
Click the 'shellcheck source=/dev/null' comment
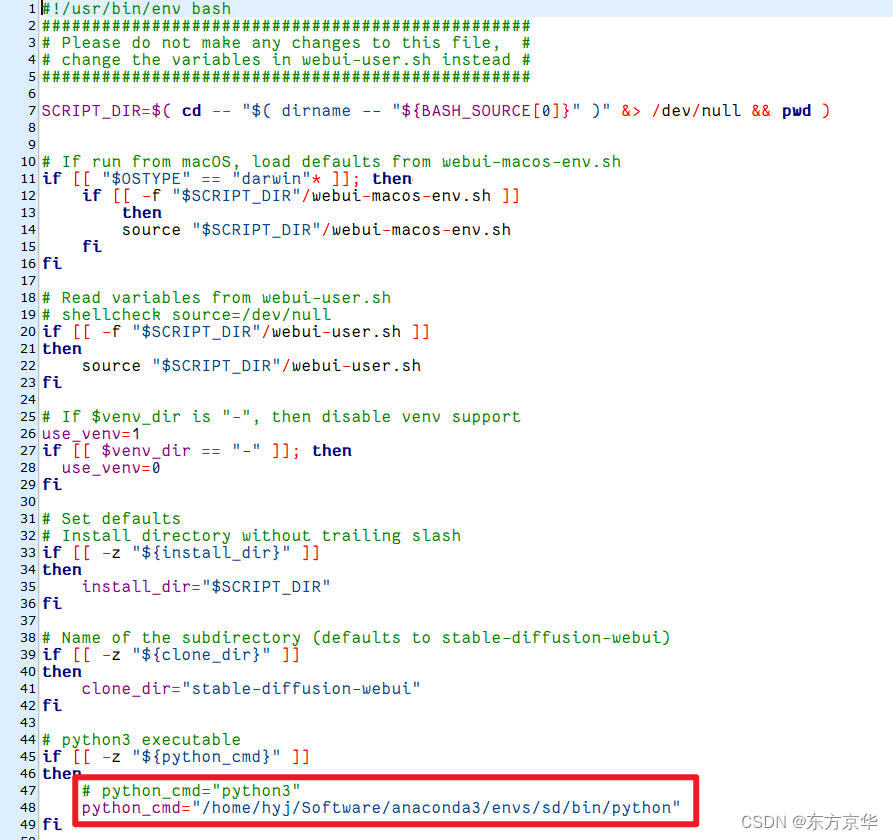[x=186, y=315]
